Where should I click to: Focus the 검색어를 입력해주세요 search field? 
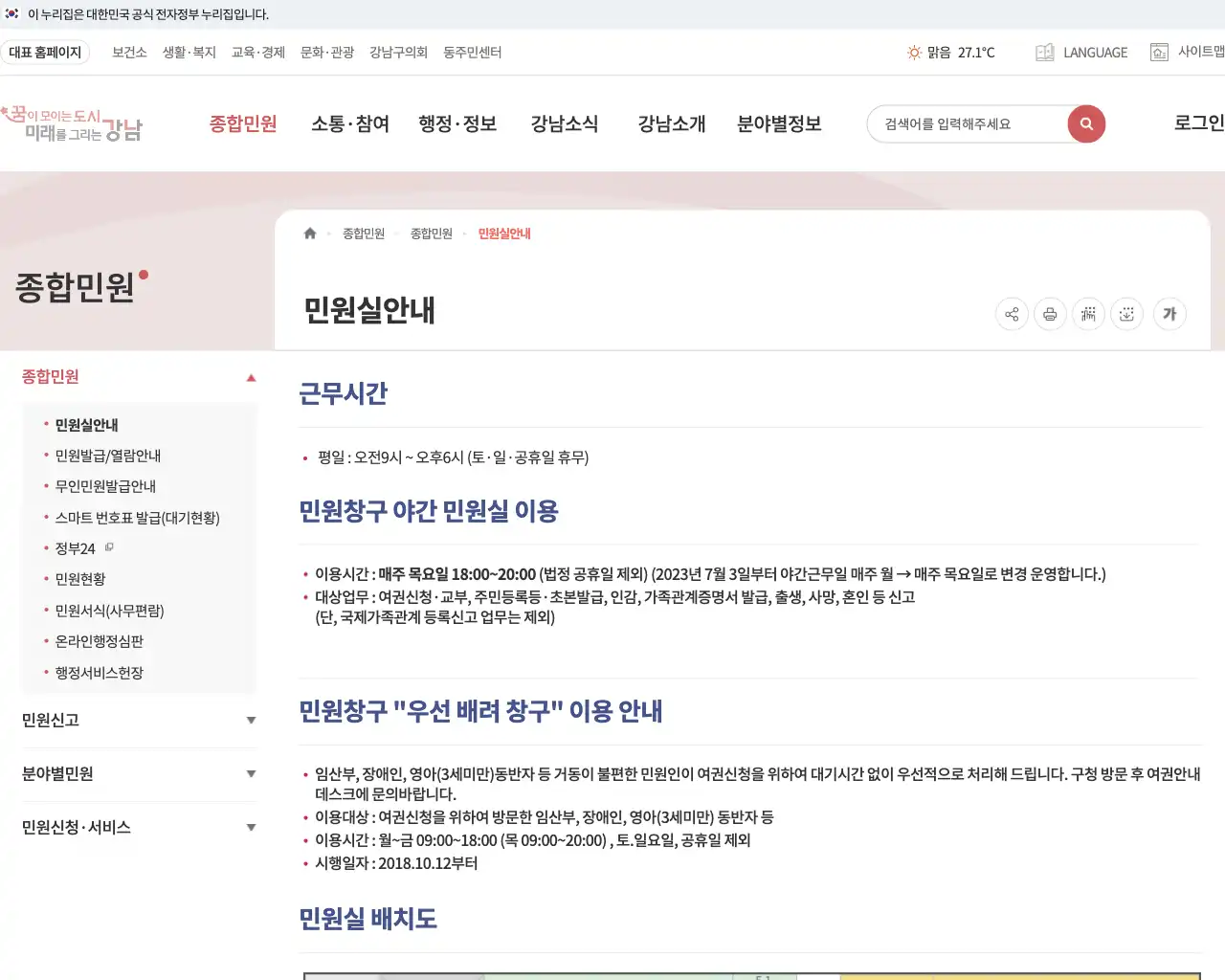click(x=967, y=123)
